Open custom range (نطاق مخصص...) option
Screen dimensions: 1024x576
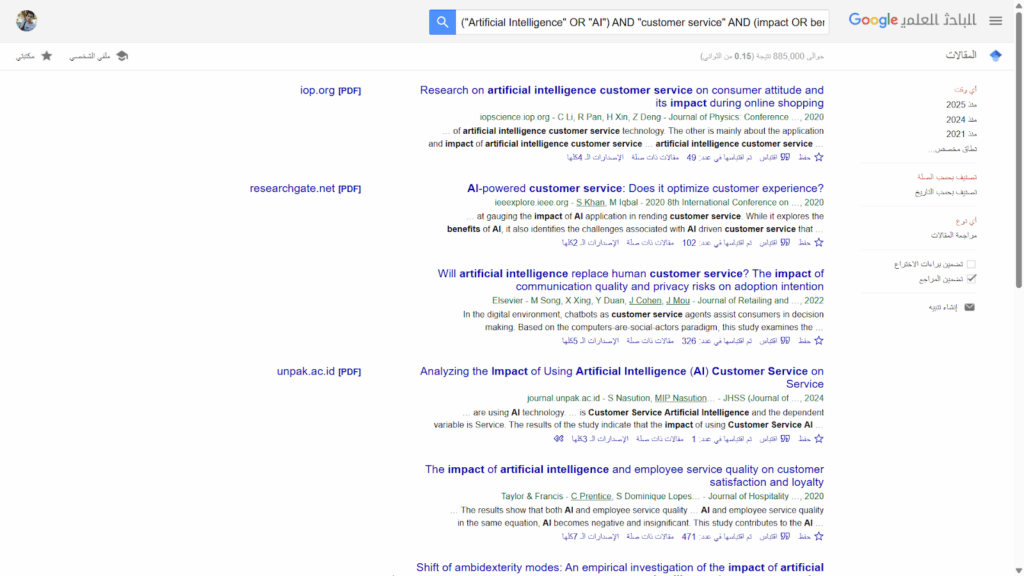[952, 149]
